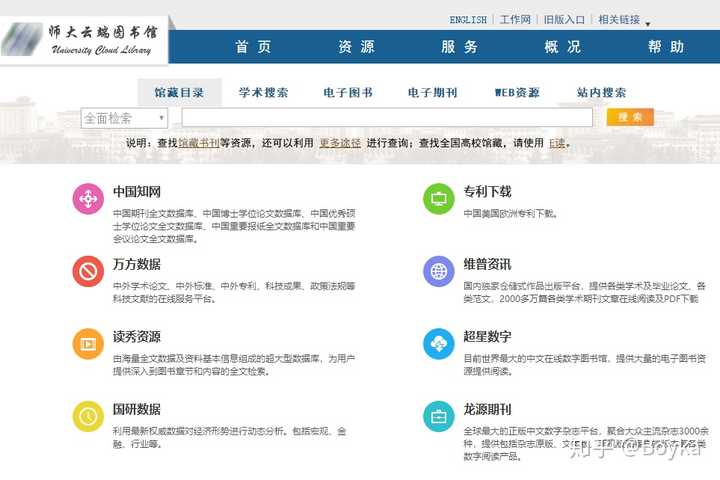Open the 读秀资源 heading
The width and height of the screenshot is (720, 480).
(x=137, y=337)
